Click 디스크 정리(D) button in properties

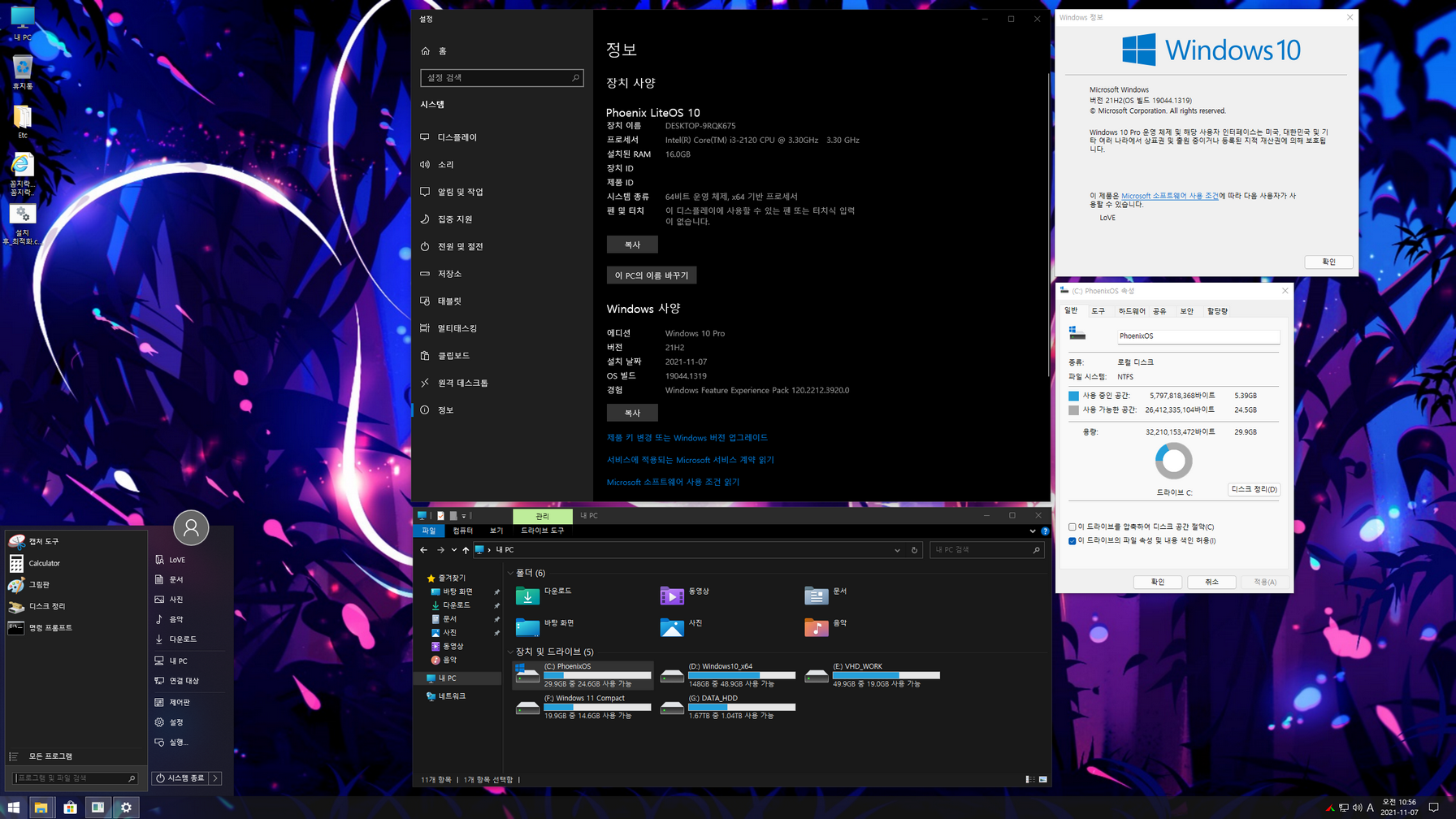coord(1254,489)
